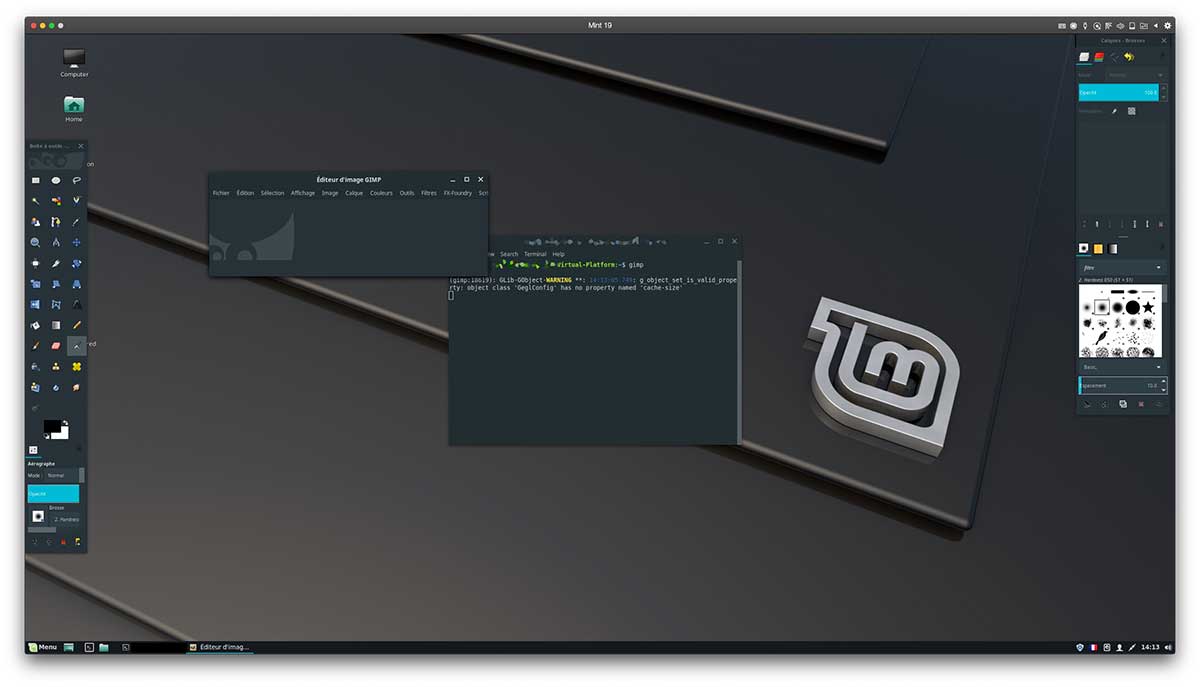Open the Filtres menu in GIMP
The width and height of the screenshot is (1200, 687).
(429, 193)
